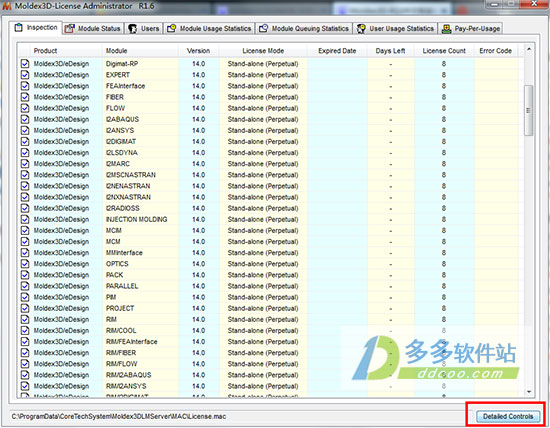Click the scrollbar down arrow

coord(529,392)
